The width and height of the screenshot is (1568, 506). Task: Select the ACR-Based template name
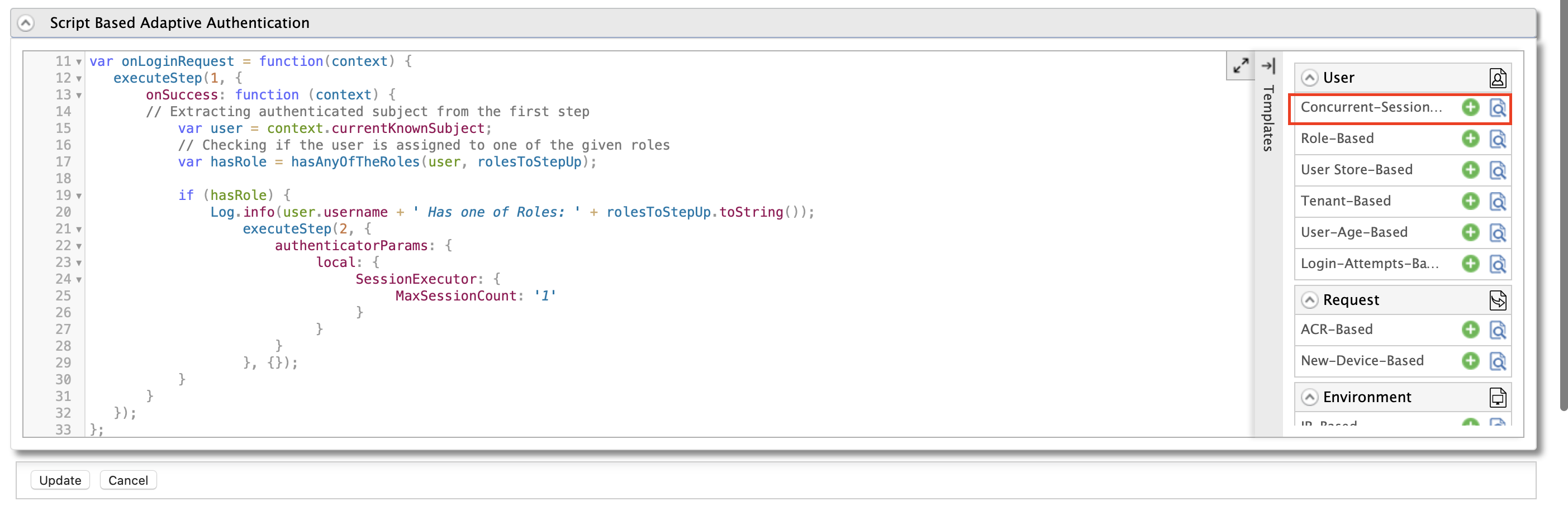pyautogui.click(x=1336, y=330)
